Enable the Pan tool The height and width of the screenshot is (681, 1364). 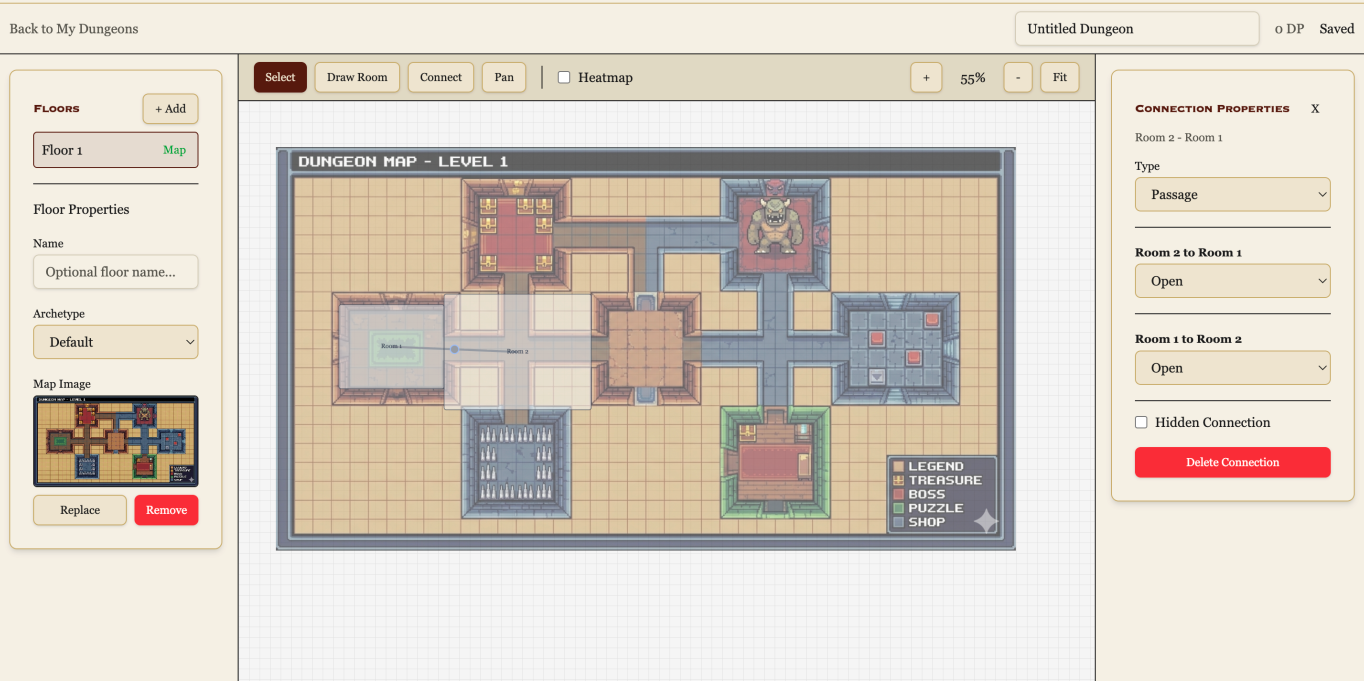(x=504, y=77)
